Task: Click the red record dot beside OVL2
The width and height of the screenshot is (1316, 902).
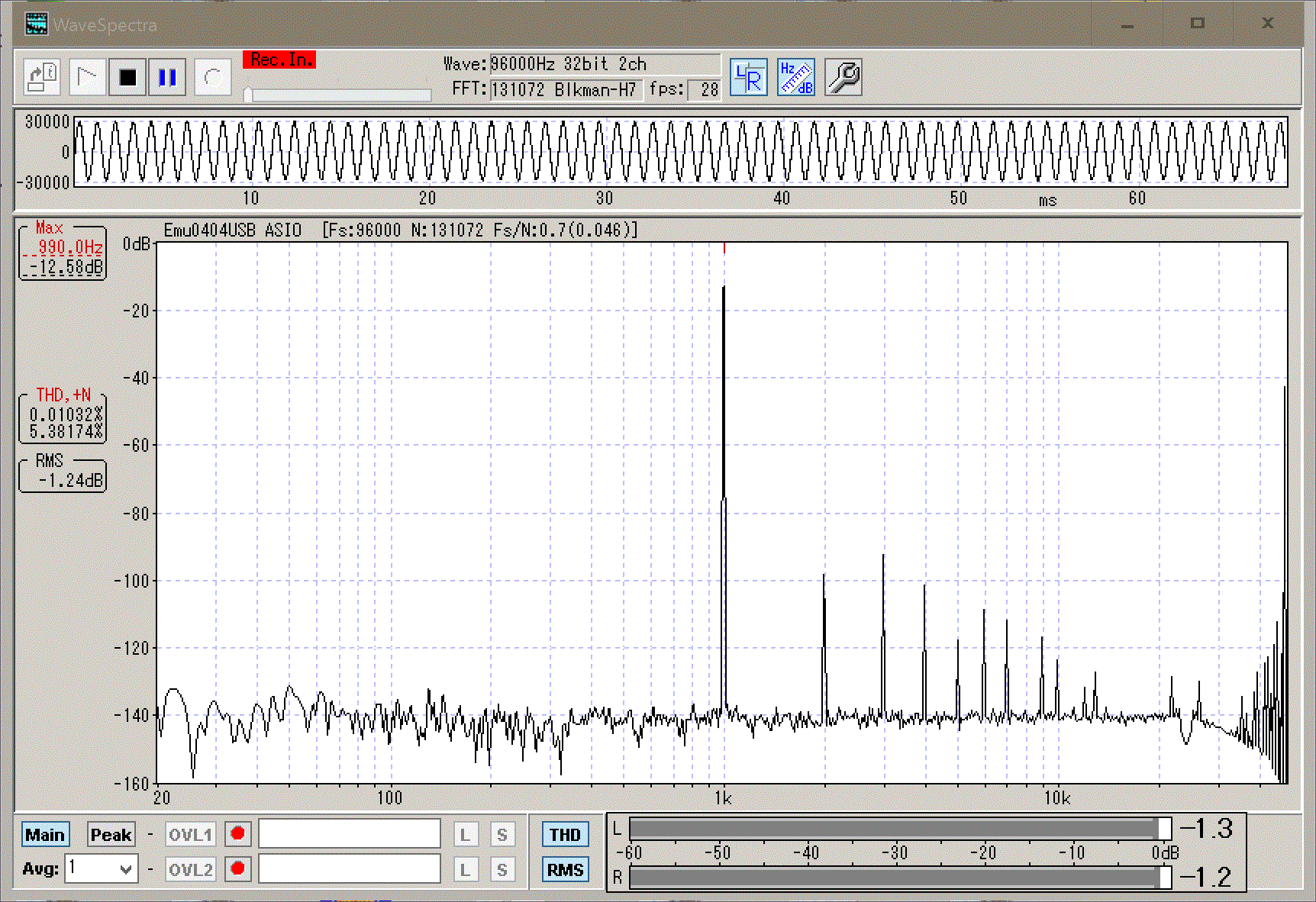Action: (237, 868)
